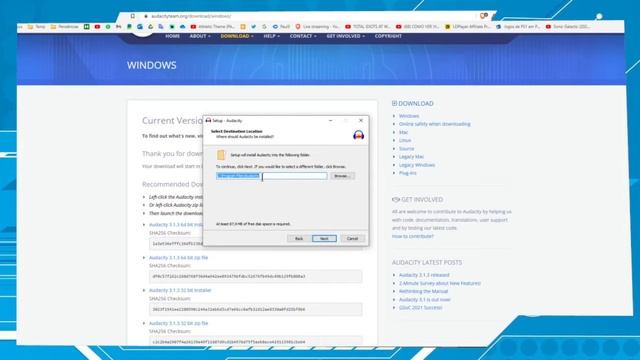
Task: Click Audacity 3.1.3 32 bit zip file link
Action: (178, 323)
